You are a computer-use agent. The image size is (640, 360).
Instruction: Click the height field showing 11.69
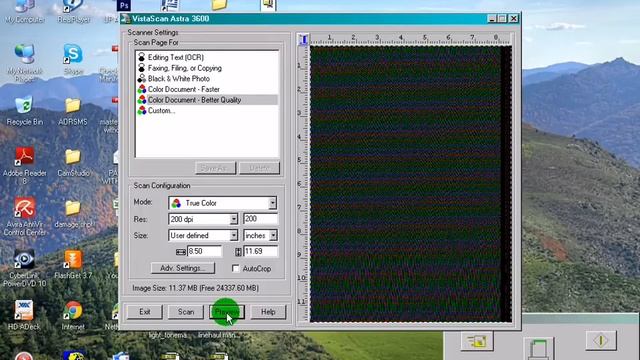point(260,251)
